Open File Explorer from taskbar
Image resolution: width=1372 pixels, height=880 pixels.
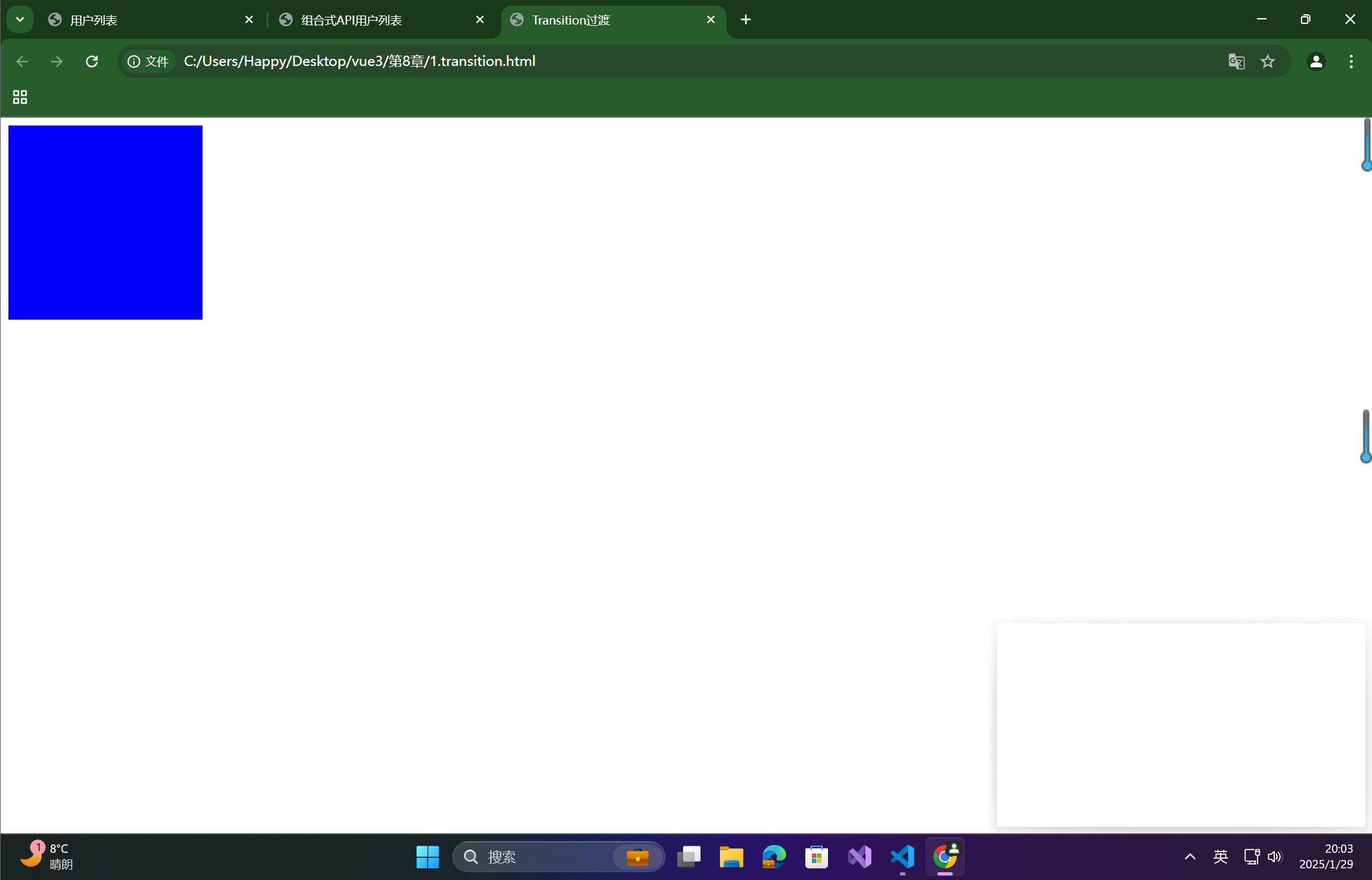[x=731, y=857]
